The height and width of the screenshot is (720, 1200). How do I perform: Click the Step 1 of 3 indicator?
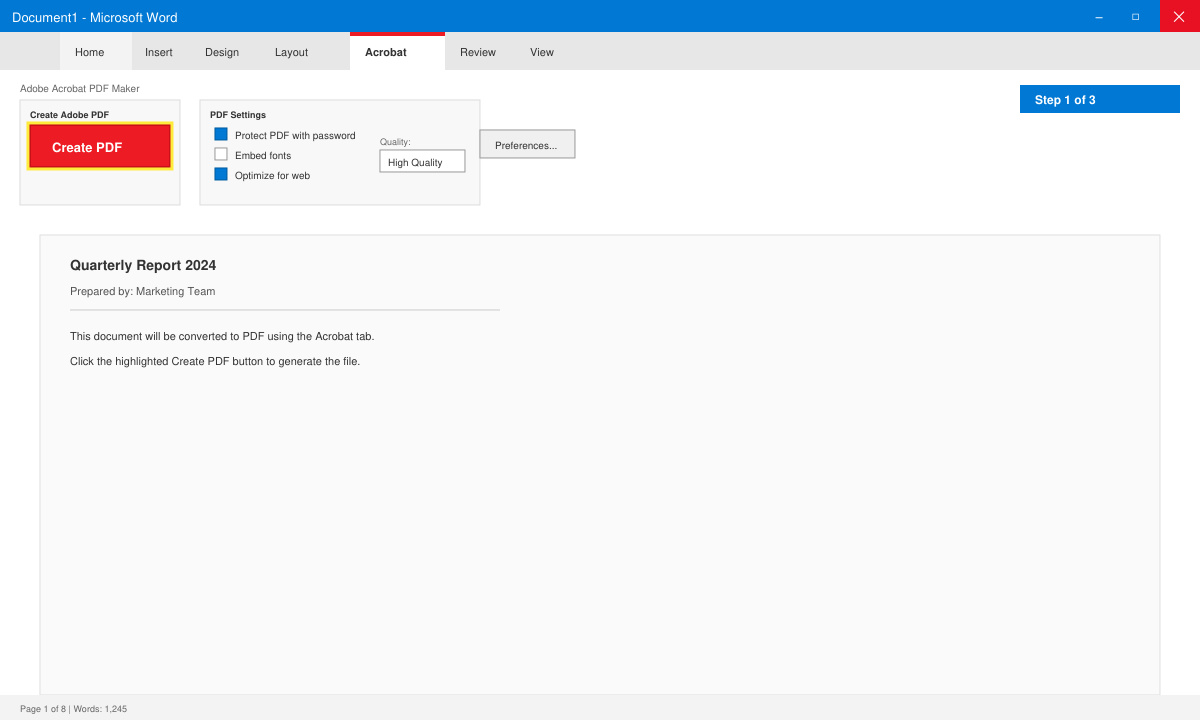1100,99
